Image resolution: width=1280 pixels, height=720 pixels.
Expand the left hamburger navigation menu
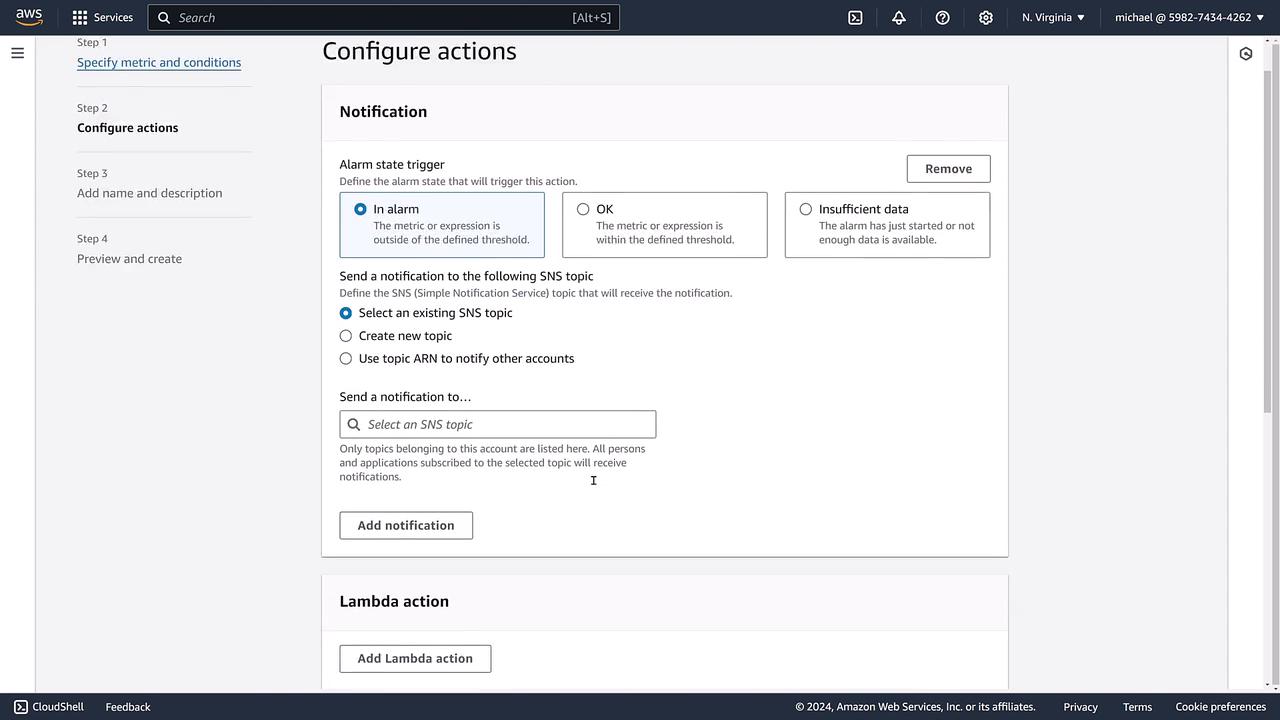(17, 53)
